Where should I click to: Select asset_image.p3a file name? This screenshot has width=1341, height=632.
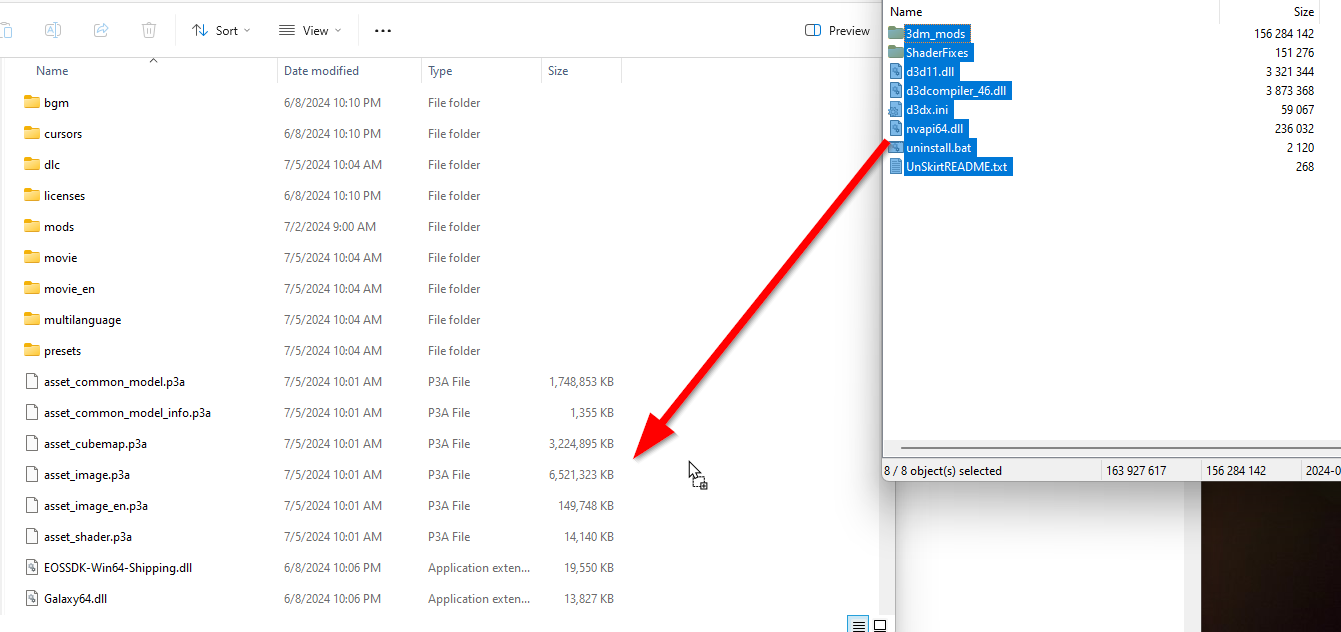point(87,475)
